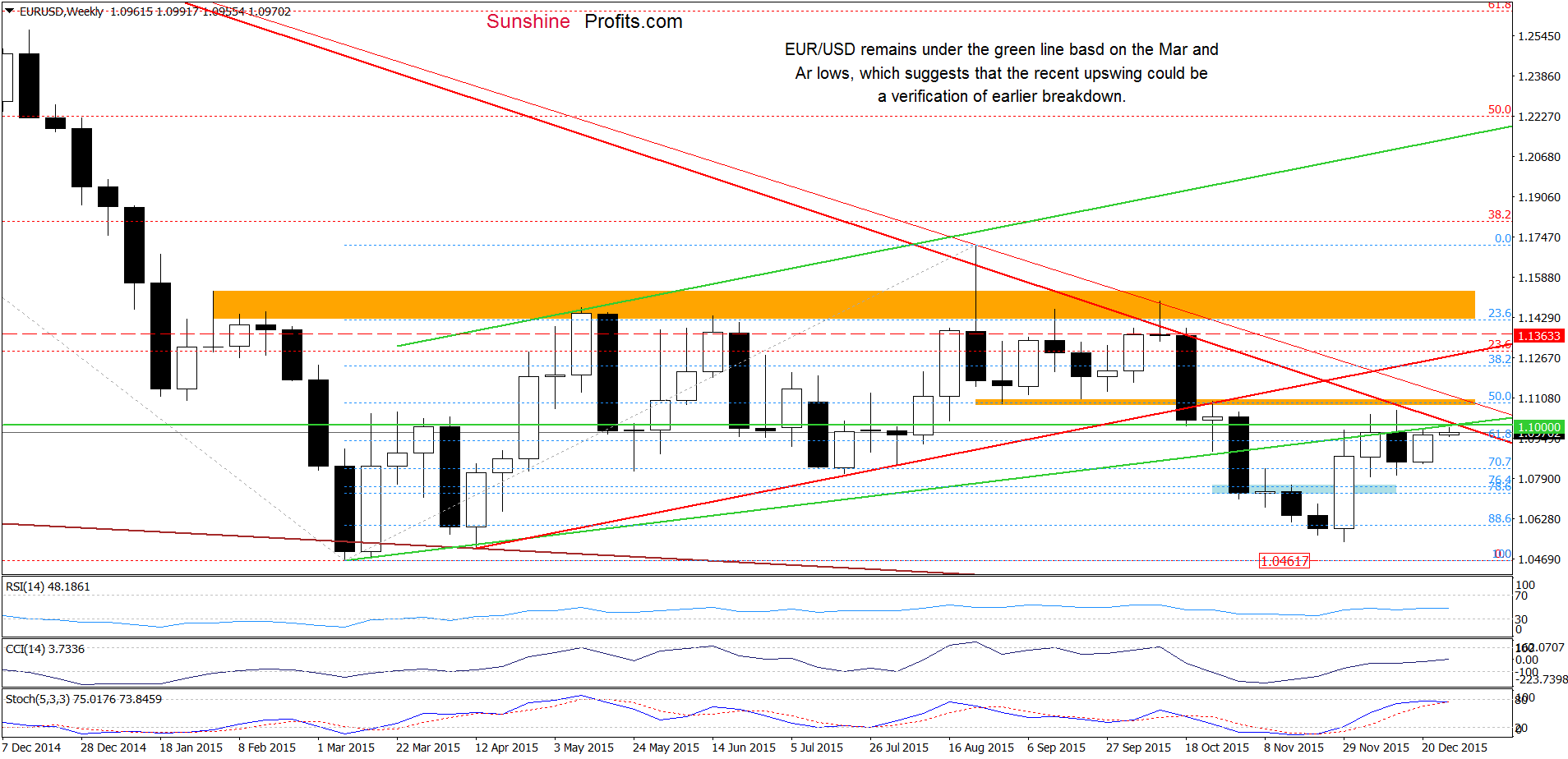This screenshot has width=1568, height=759.
Task: Click the -223.7398 CCI scale value
Action: click(x=1541, y=679)
